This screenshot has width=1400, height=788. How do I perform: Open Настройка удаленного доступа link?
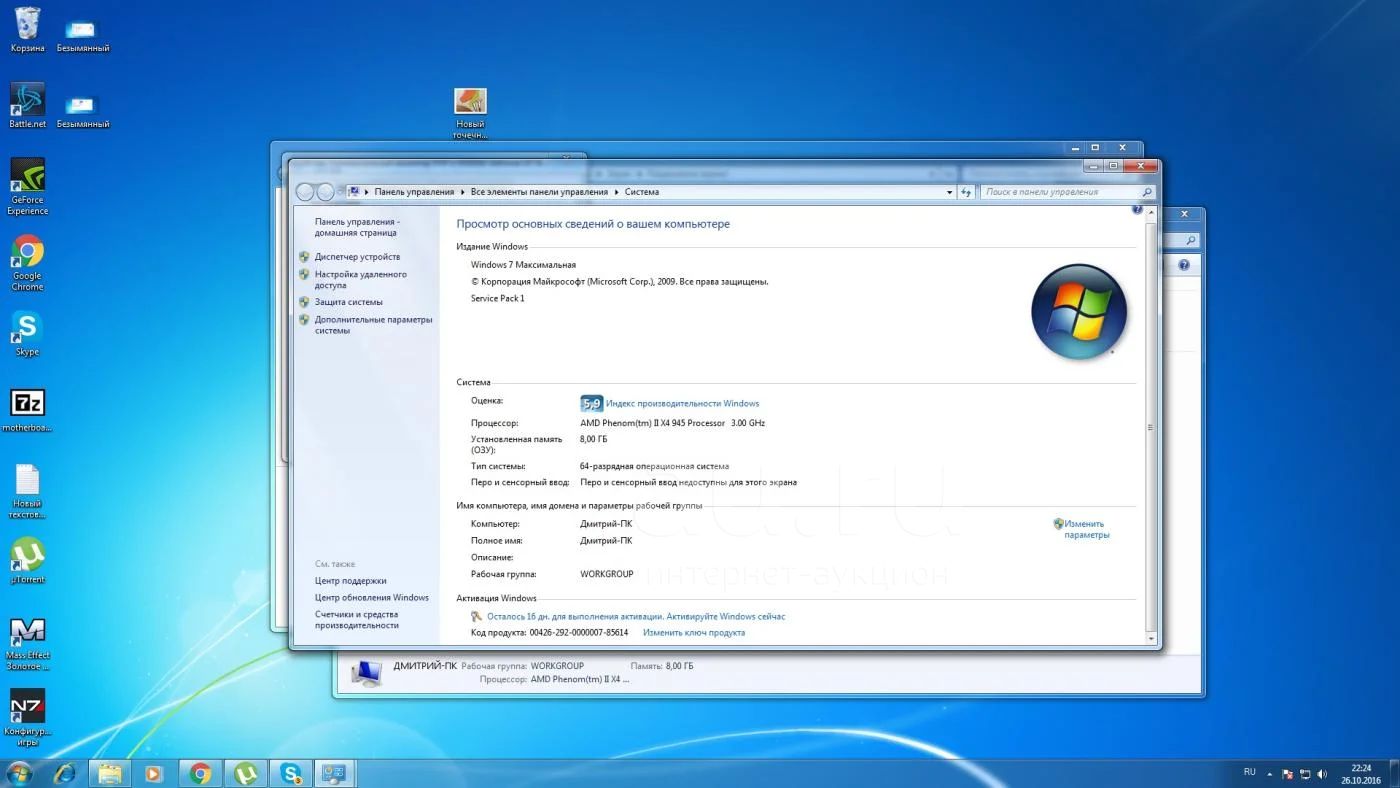pyautogui.click(x=360, y=279)
